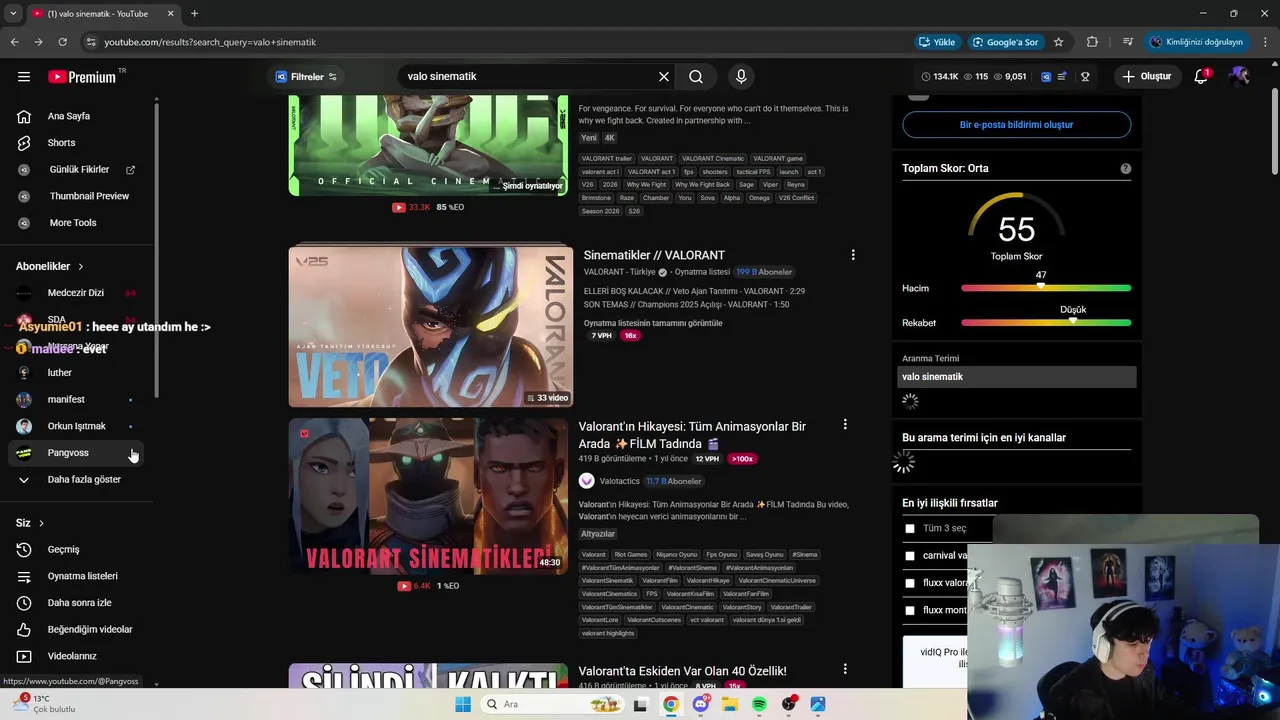Viewport: 1280px width, 720px height.
Task: Open the notifications bell
Action: click(1201, 76)
